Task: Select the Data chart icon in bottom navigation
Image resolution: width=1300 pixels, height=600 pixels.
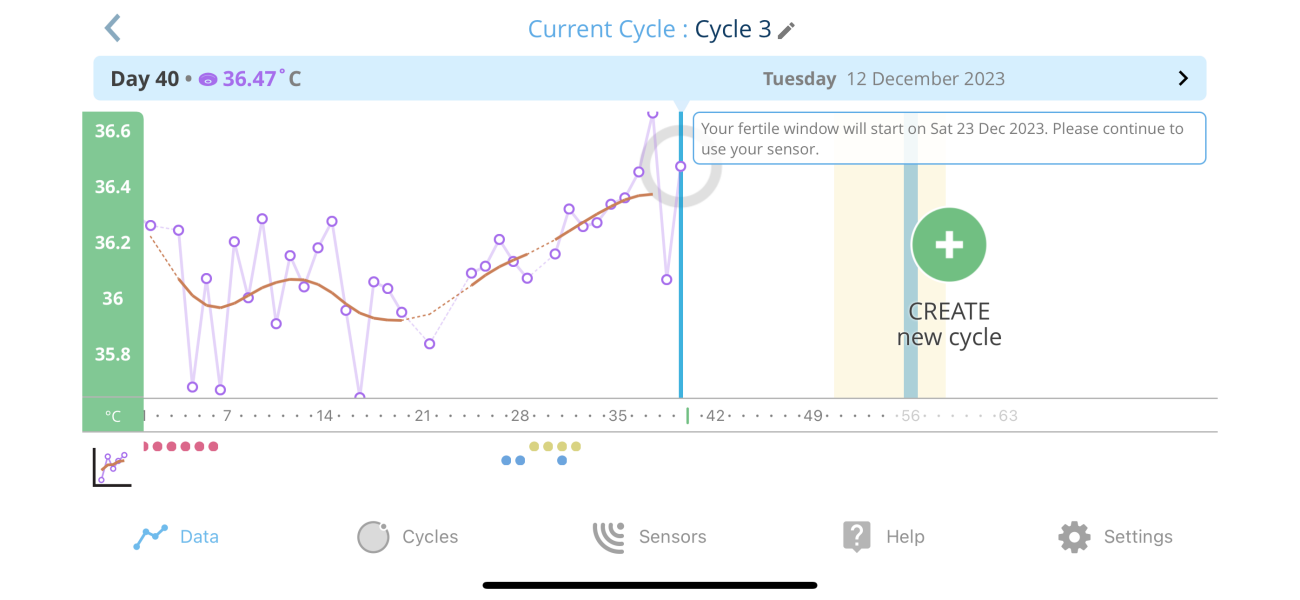Action: tap(149, 536)
